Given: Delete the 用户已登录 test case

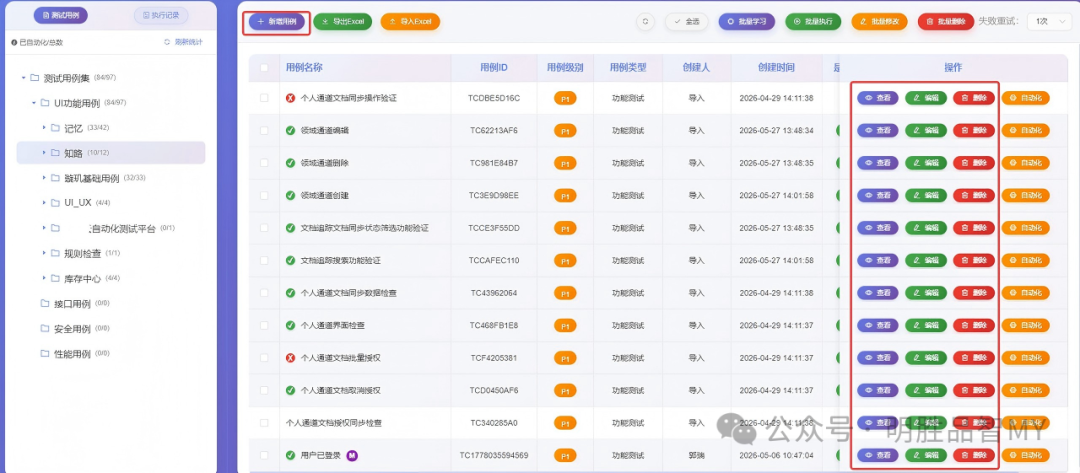Looking at the screenshot, I should point(974,455).
